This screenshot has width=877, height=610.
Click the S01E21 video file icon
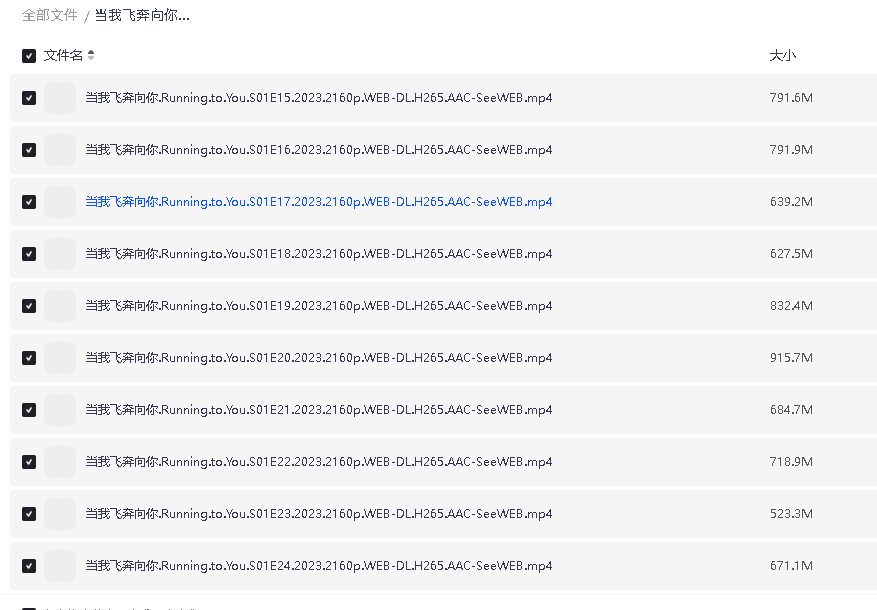pyautogui.click(x=60, y=410)
